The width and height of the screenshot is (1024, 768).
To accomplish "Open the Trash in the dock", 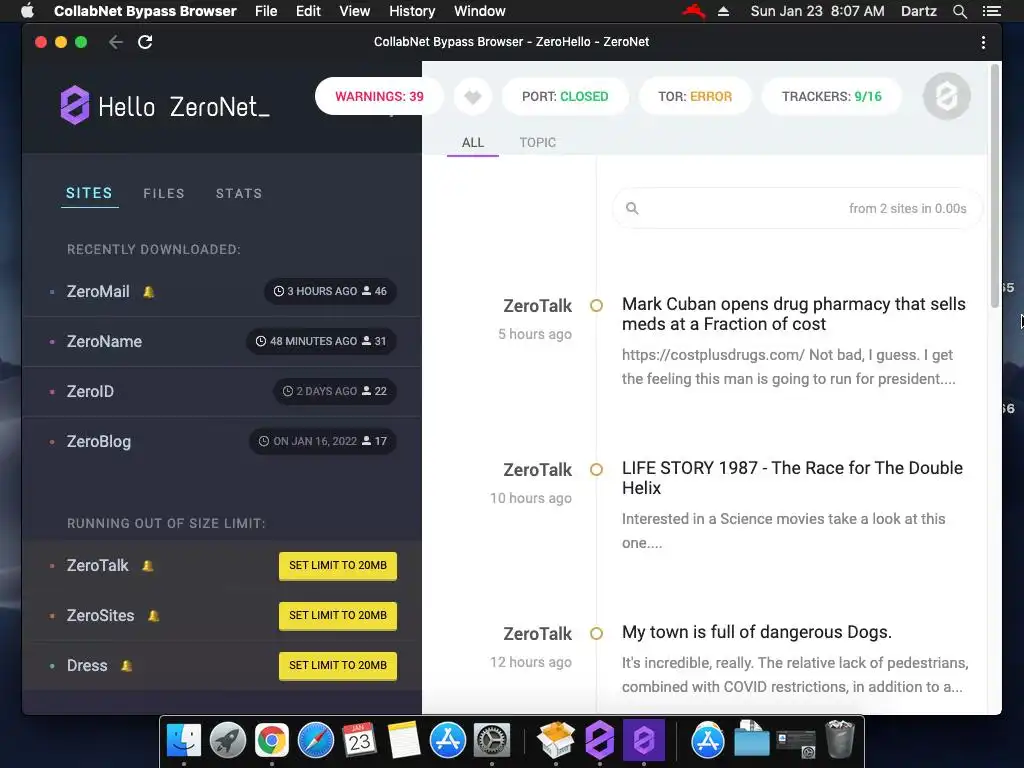I will click(x=839, y=741).
